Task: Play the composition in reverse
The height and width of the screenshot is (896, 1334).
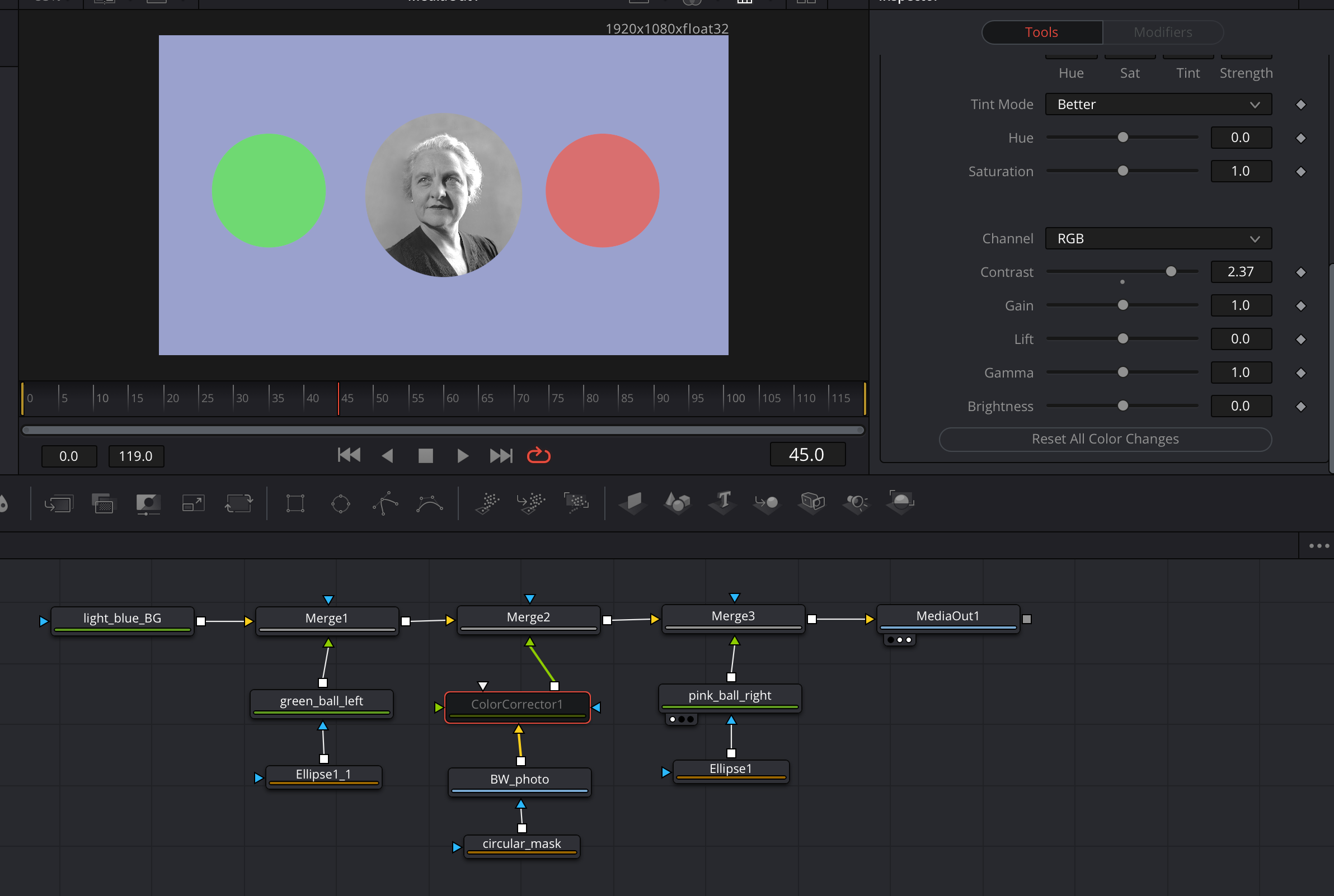Action: click(x=388, y=455)
